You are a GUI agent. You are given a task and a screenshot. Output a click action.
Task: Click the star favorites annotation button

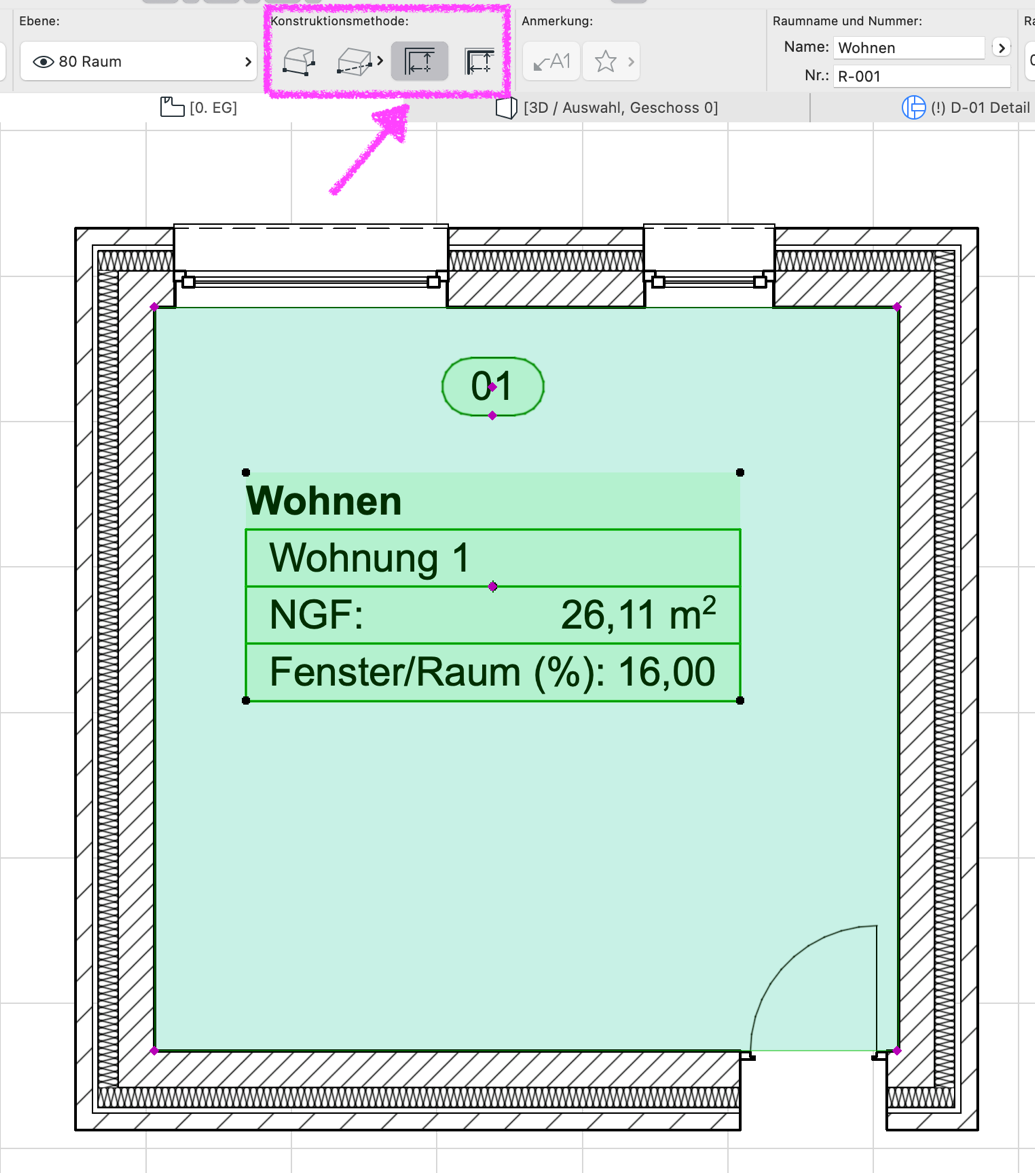605,61
